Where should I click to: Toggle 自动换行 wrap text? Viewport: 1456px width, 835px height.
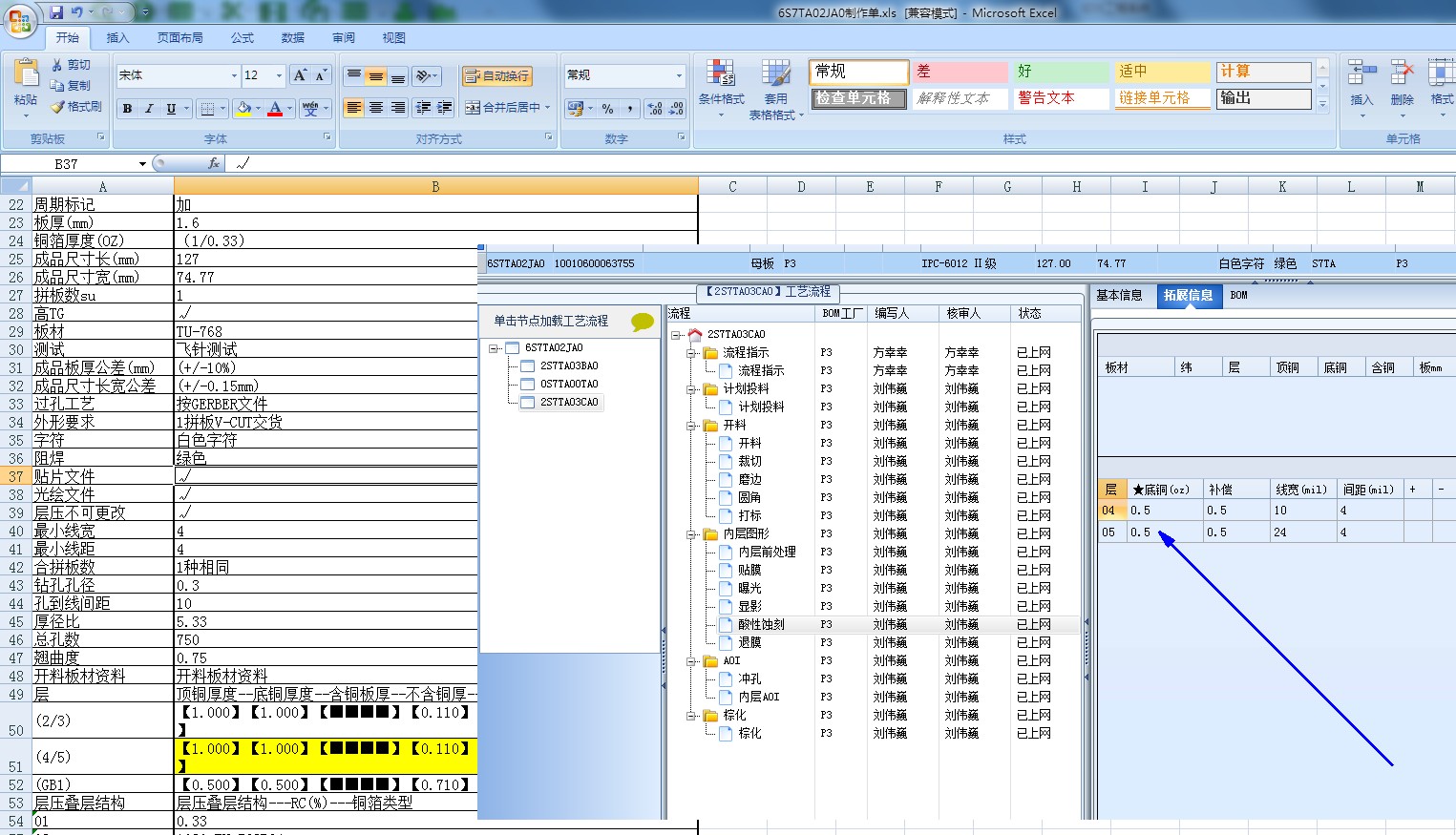pyautogui.click(x=496, y=75)
